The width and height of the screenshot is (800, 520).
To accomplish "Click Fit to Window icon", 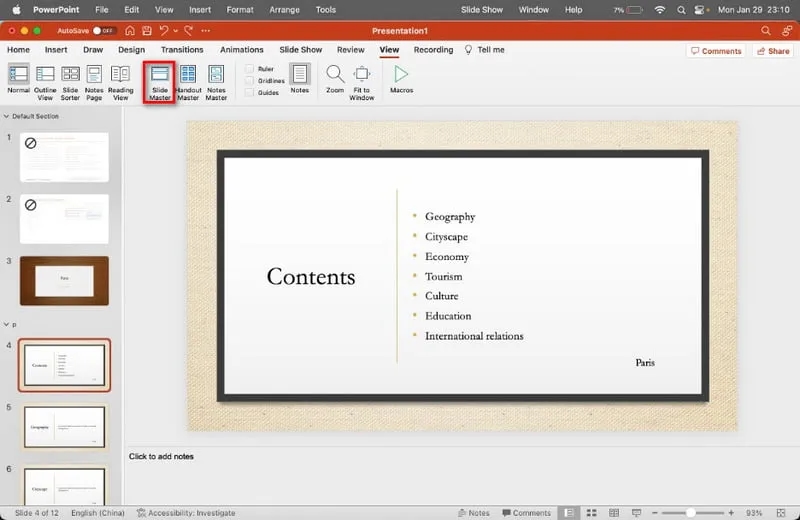I will pos(362,75).
